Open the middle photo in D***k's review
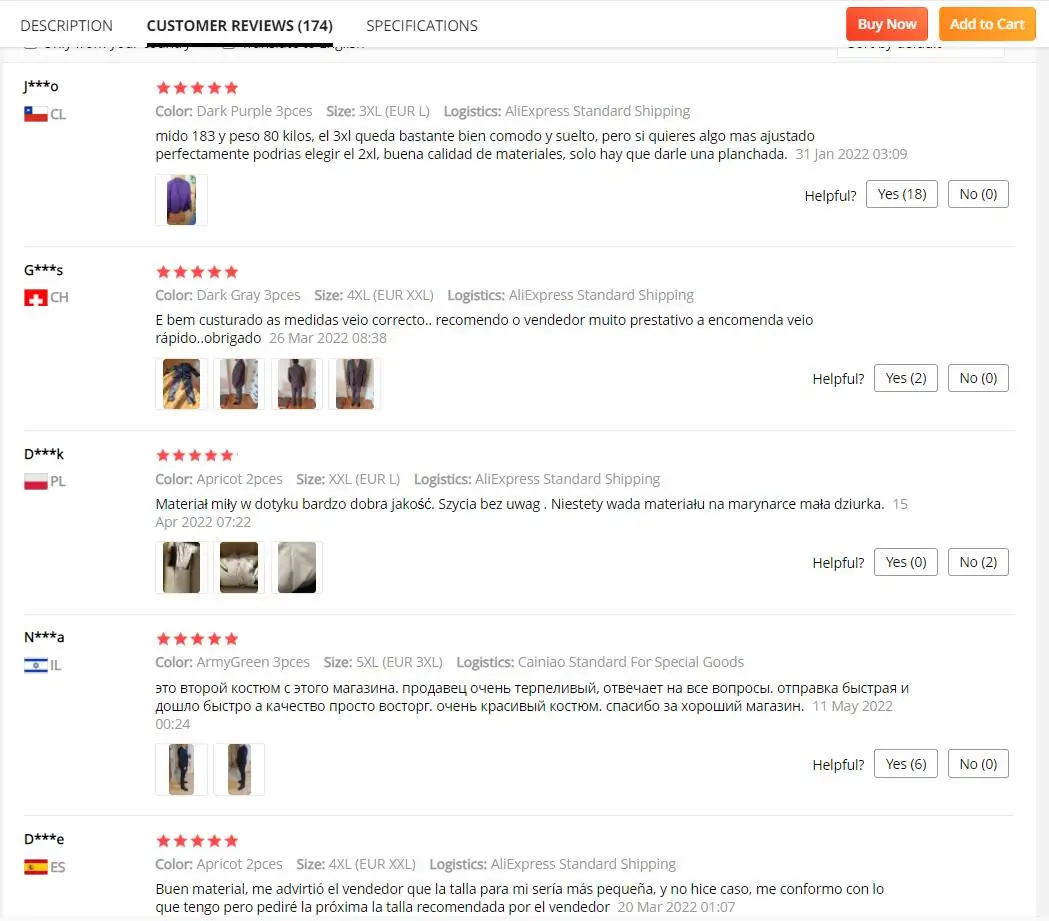This screenshot has width=1049, height=921. (239, 568)
